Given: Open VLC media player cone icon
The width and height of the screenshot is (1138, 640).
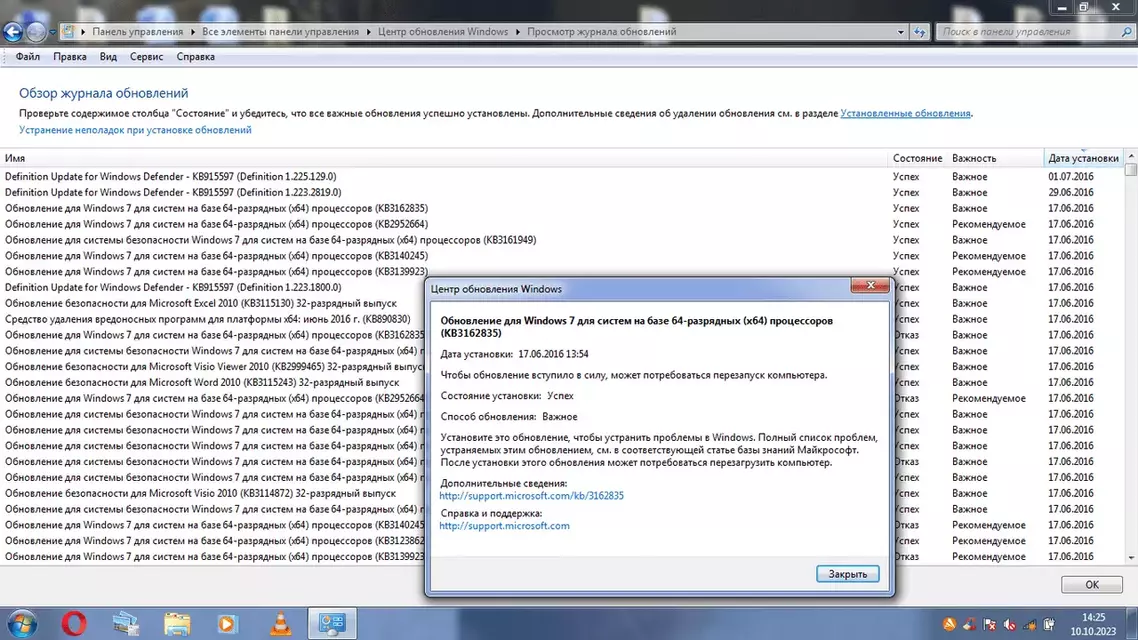Looking at the screenshot, I should [280, 624].
